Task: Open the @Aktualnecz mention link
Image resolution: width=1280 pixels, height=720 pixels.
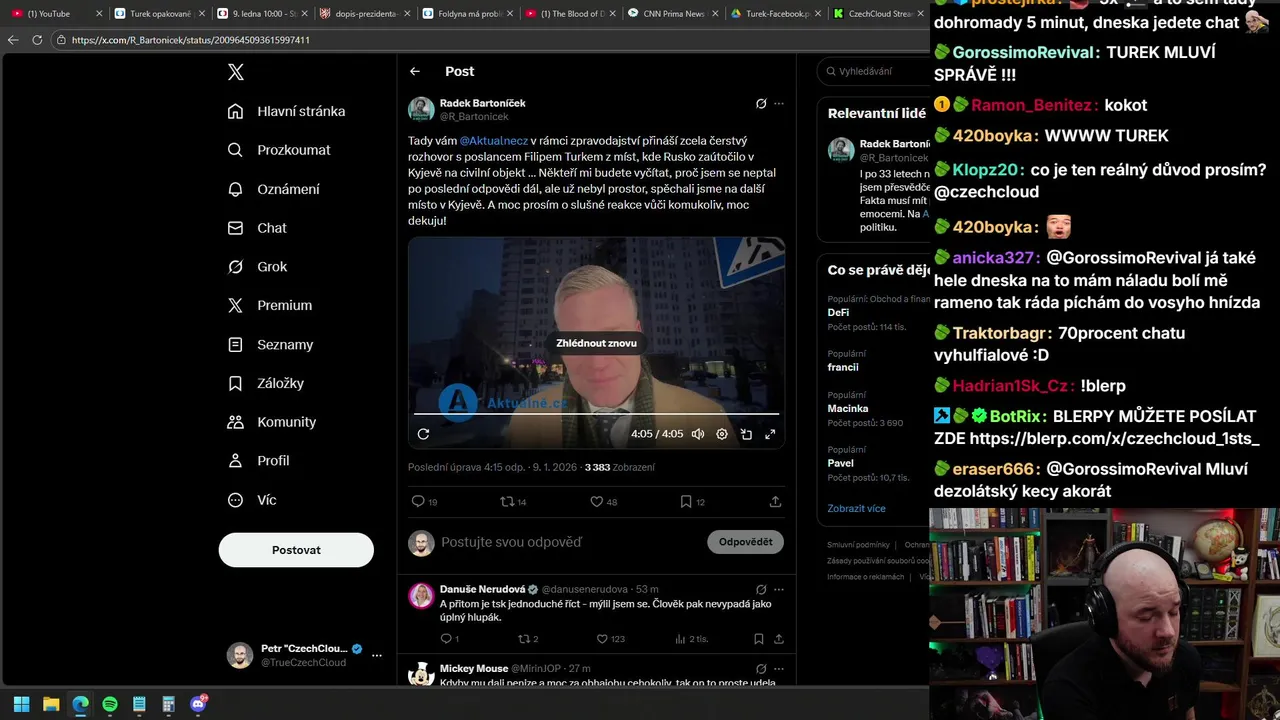Action: pos(493,141)
